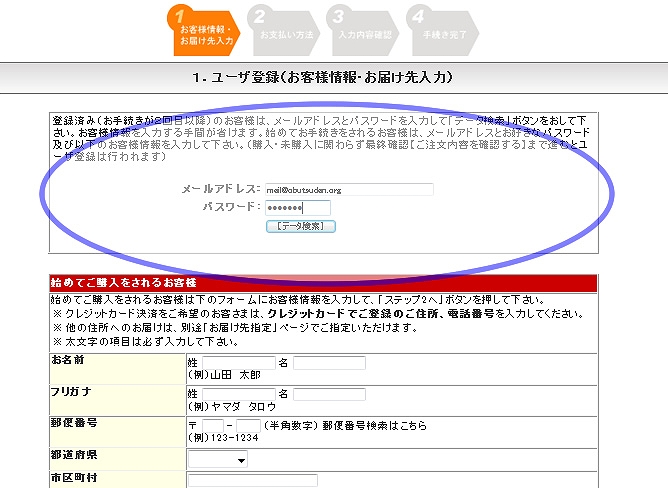Click the 姓 field in the お名前 row
Image resolution: width=668 pixels, height=488 pixels.
pos(238,362)
